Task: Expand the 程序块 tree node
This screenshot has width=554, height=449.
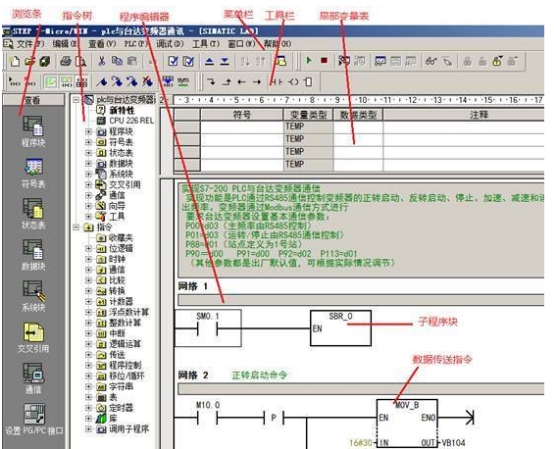Action: [88, 132]
